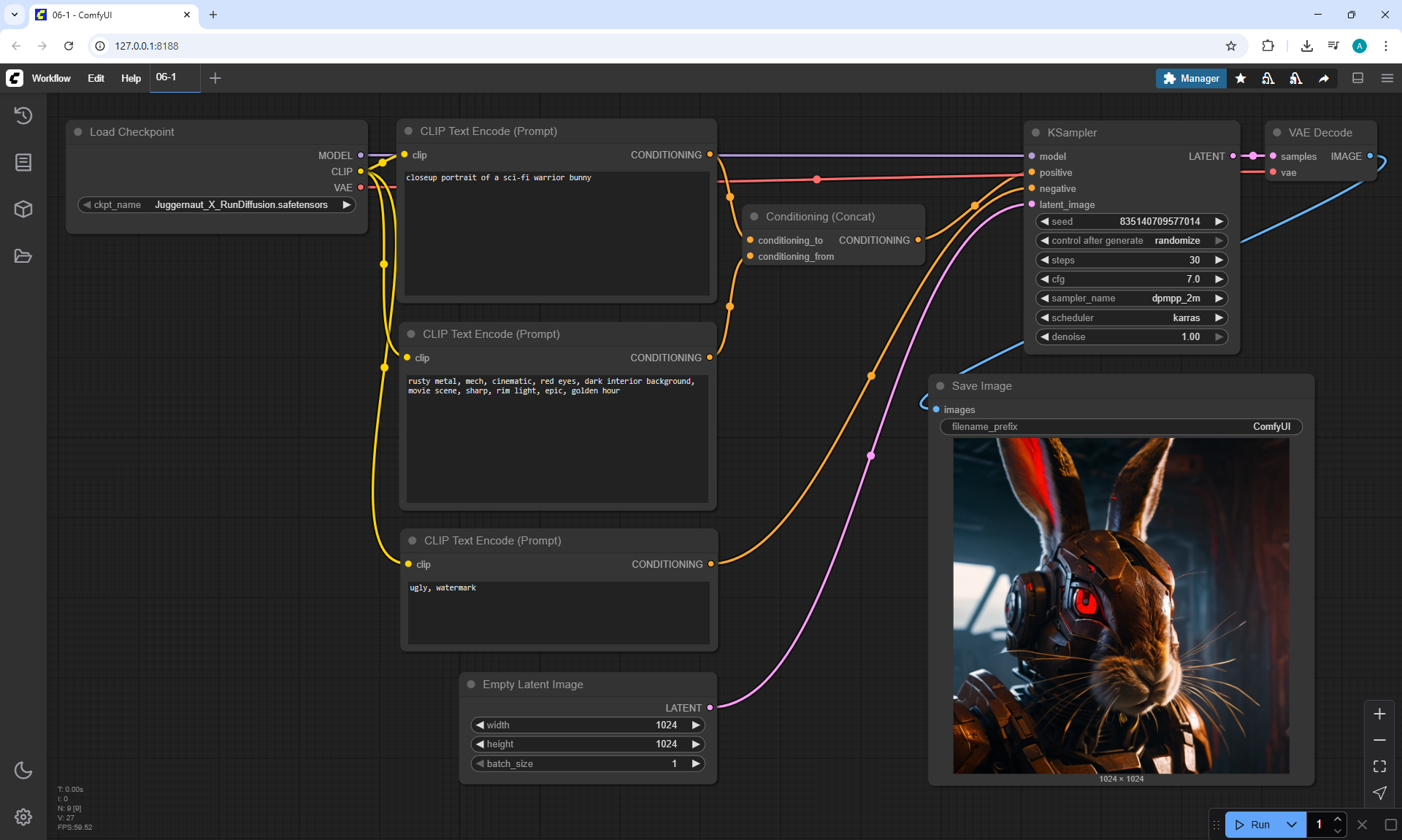The image size is (1402, 840).
Task: Expand the Run options dropdown arrow
Action: click(1291, 825)
